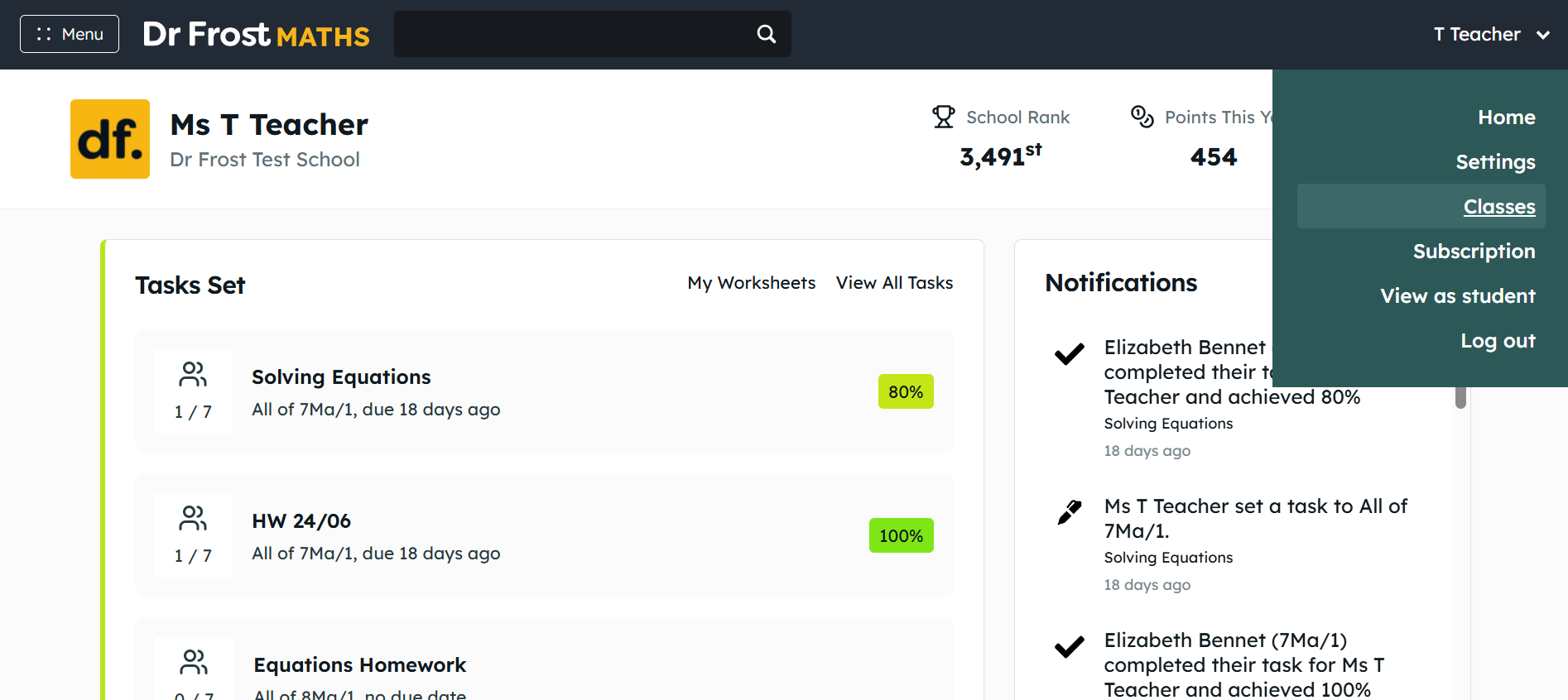Screen dimensions: 1568x700
Task: Click the Notifications heading
Action: [x=1121, y=283]
